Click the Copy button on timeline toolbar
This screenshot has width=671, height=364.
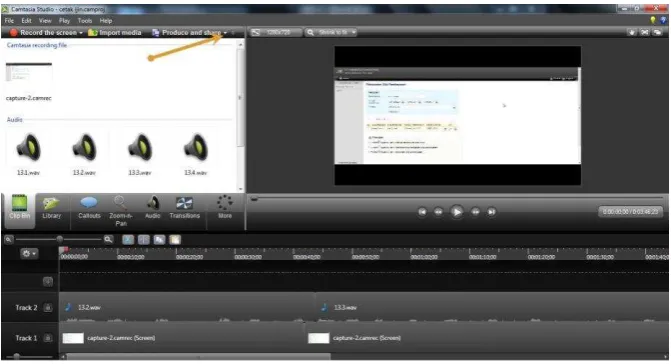pos(159,240)
